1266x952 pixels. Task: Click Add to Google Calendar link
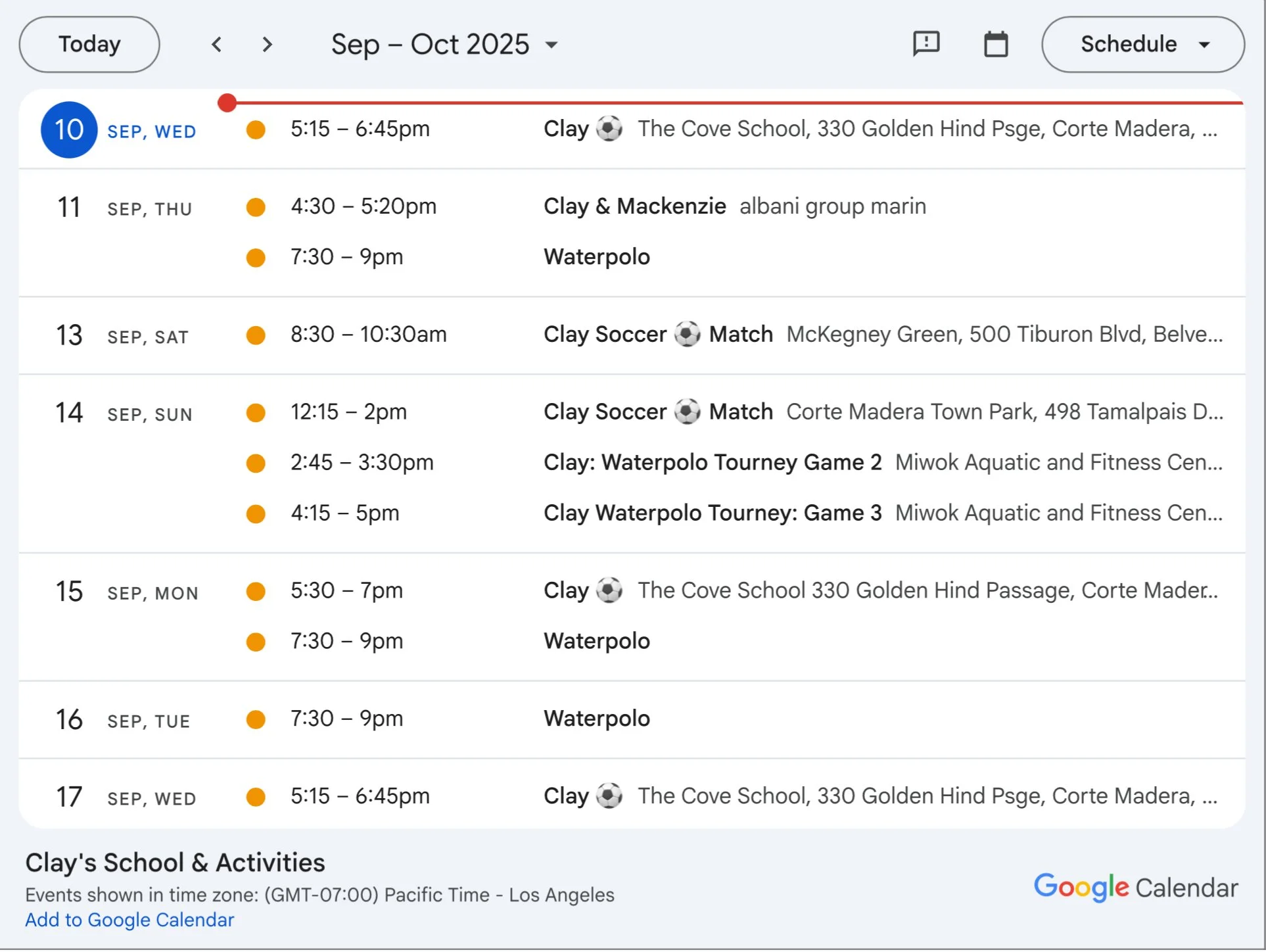[x=129, y=920]
